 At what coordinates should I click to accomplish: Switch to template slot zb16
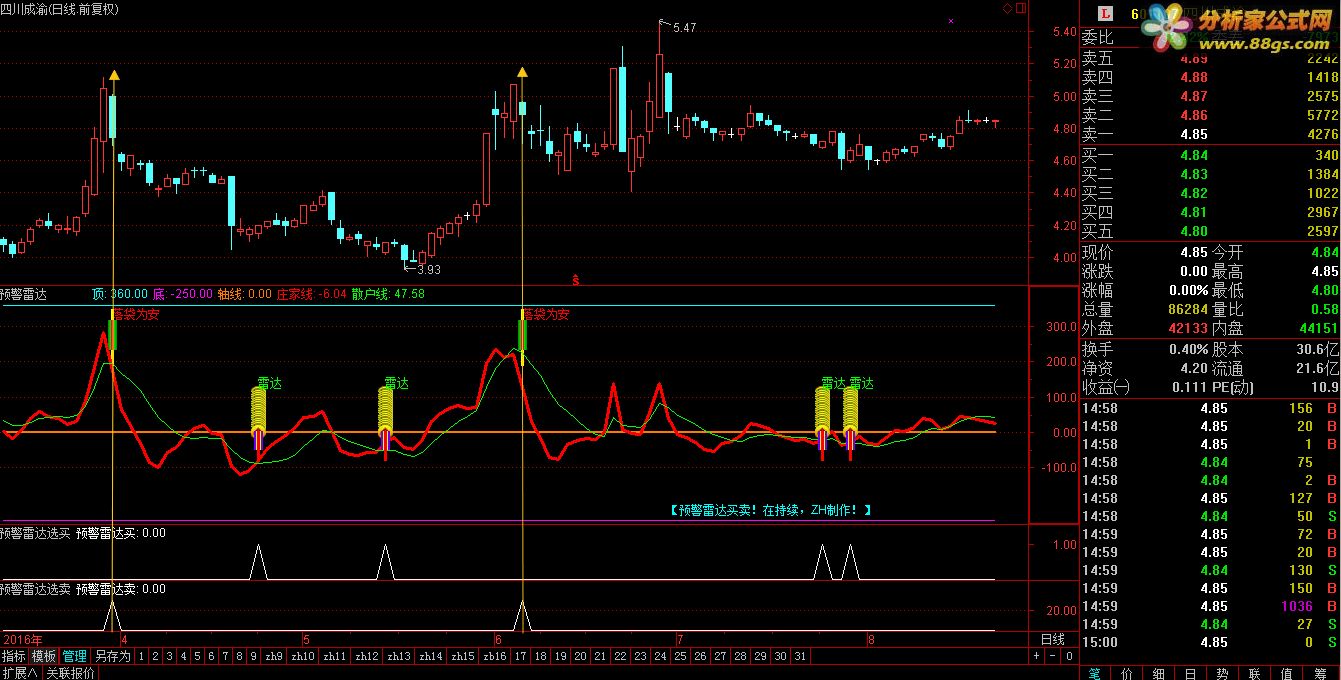495,656
